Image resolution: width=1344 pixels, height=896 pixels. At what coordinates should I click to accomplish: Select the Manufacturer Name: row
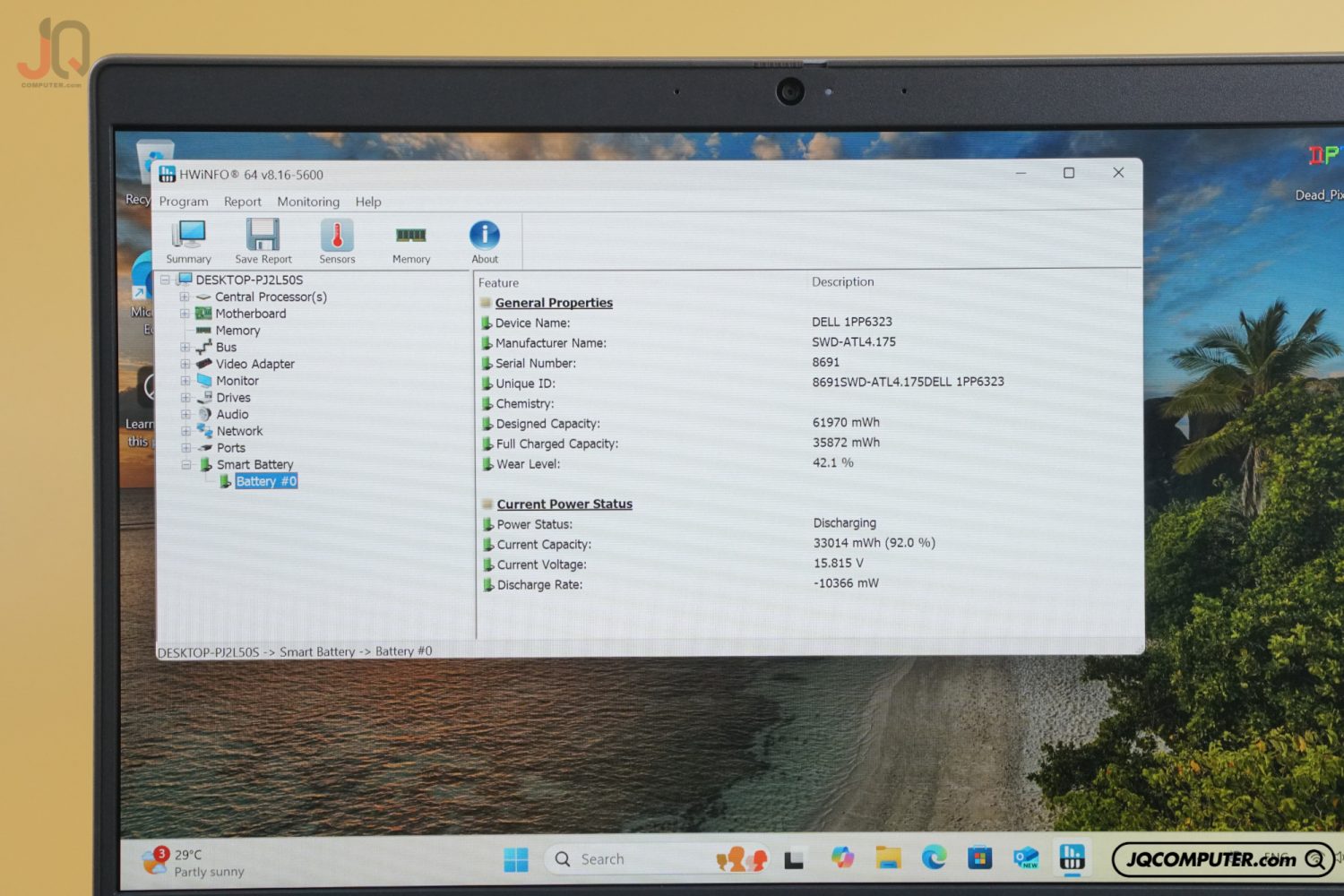[x=550, y=343]
